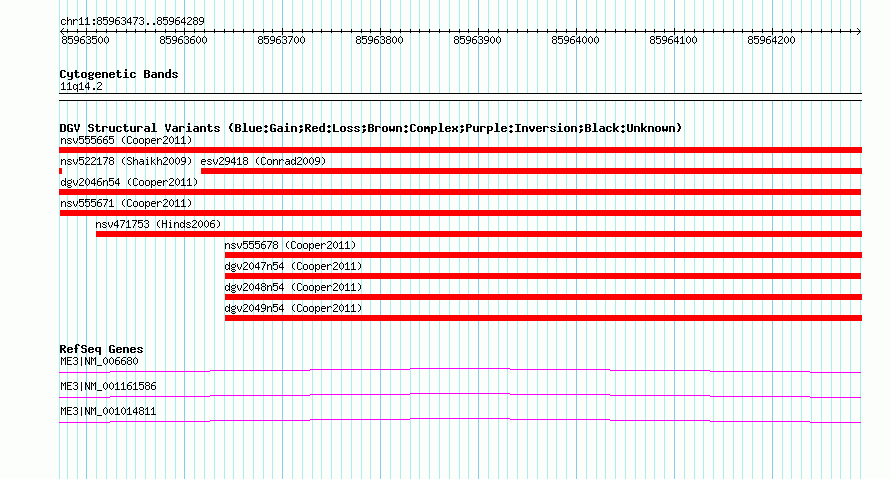Click the 85963600 ruler position label
The width and height of the screenshot is (890, 479).
(x=183, y=40)
